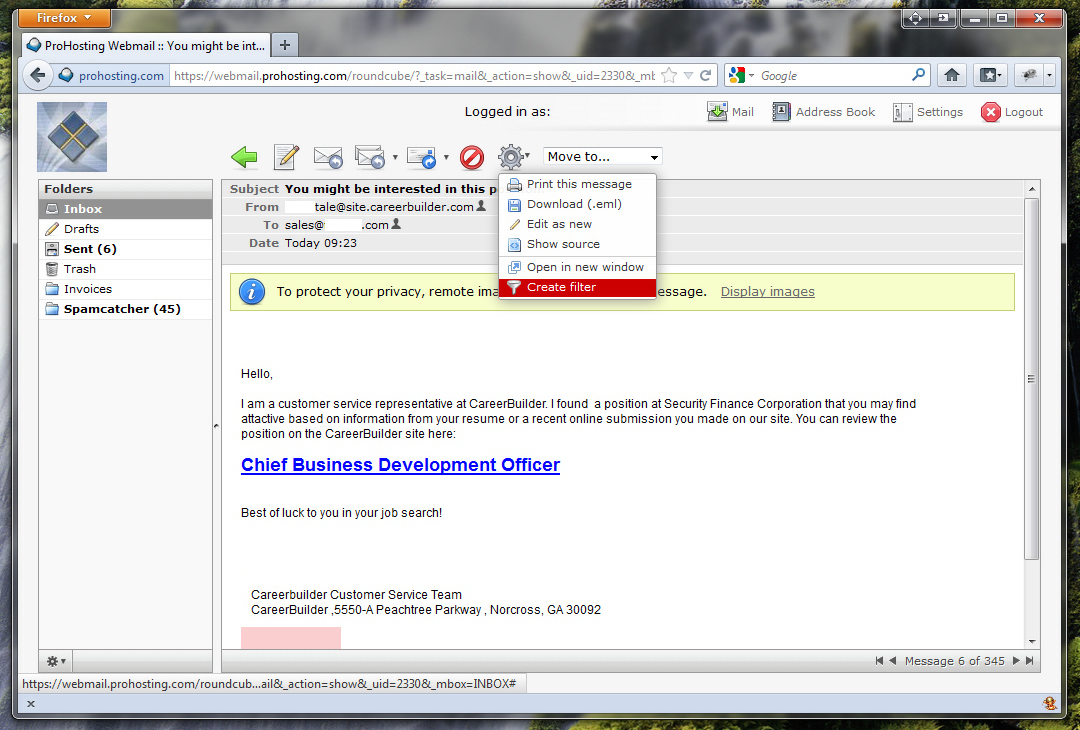Open the Spamcatcher (45) folder

click(125, 309)
